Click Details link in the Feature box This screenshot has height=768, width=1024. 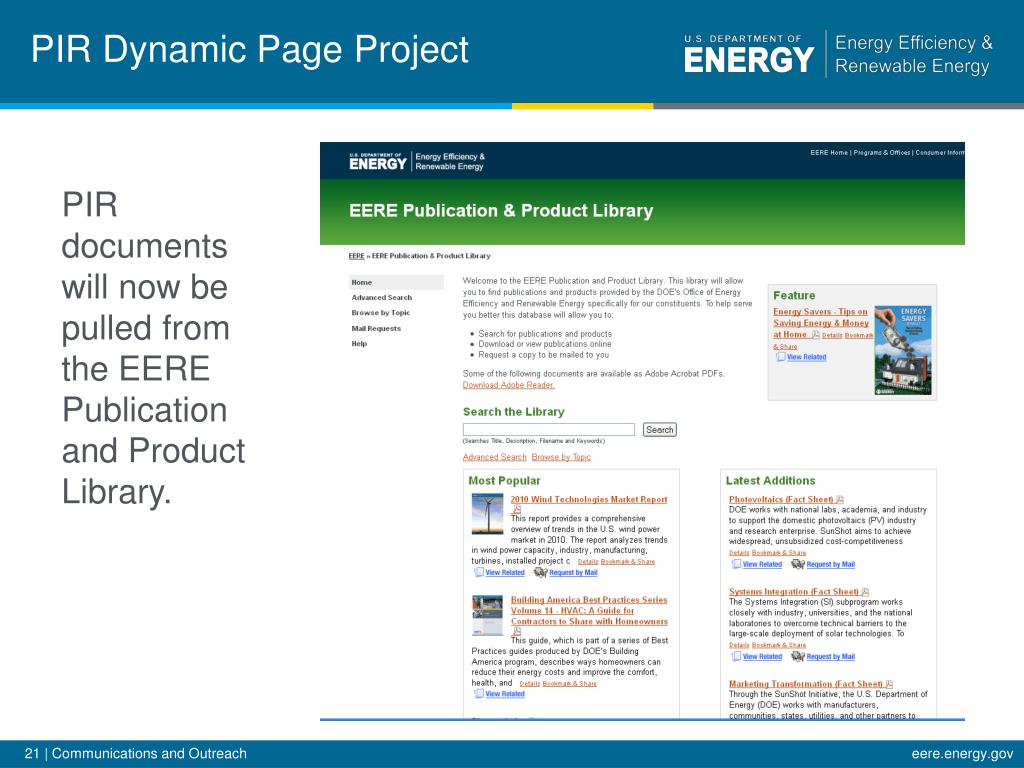point(831,335)
